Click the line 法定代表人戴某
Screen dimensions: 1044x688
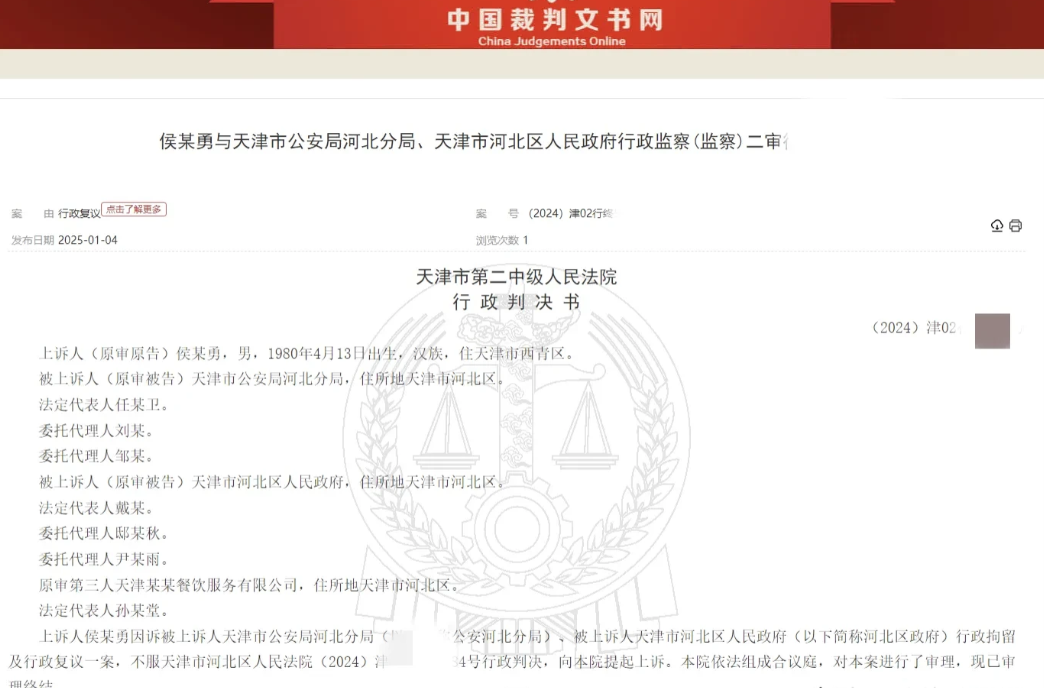(97, 508)
